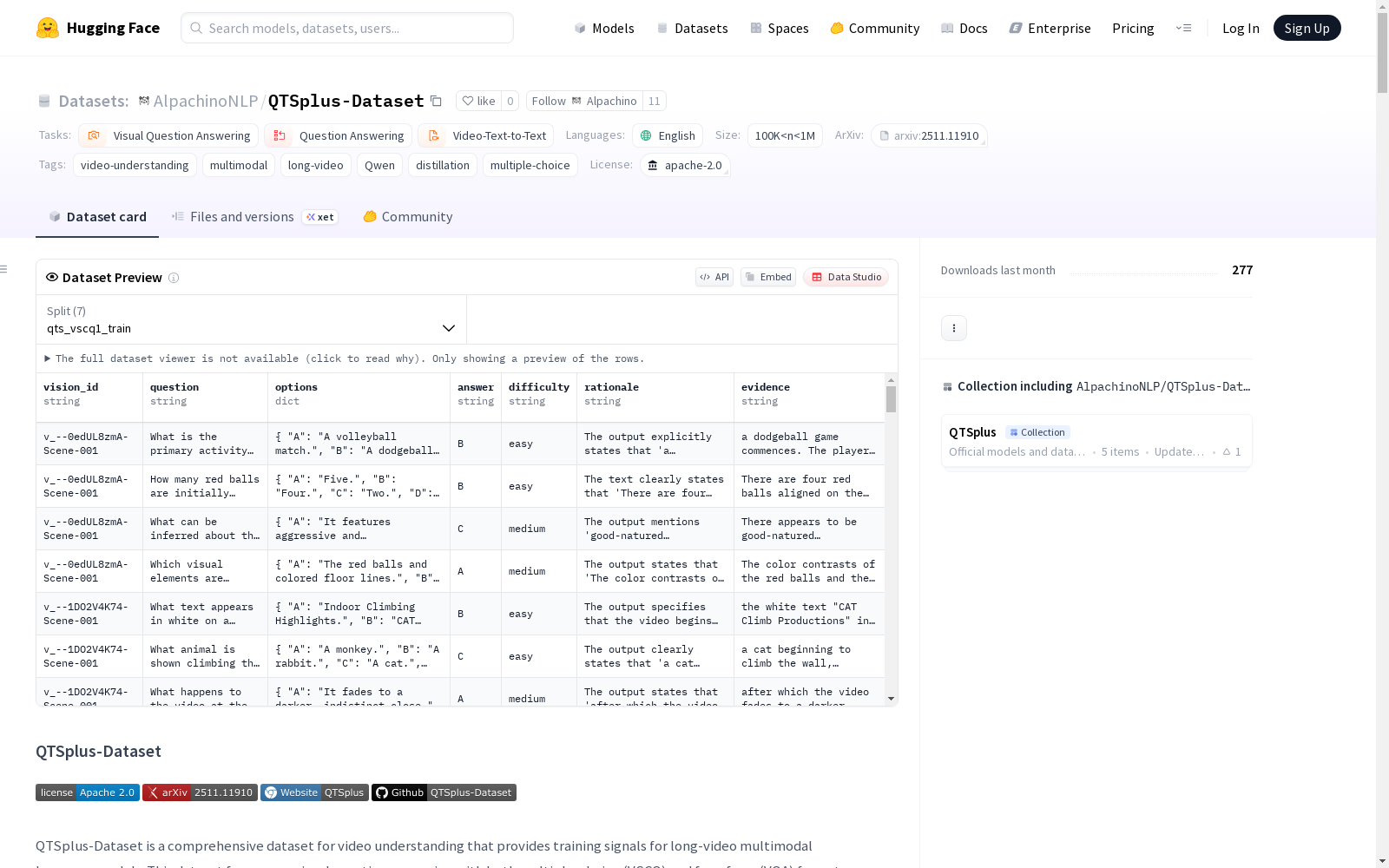Select the distillation tag
Screen dimensions: 1389x868
pyautogui.click(x=443, y=165)
